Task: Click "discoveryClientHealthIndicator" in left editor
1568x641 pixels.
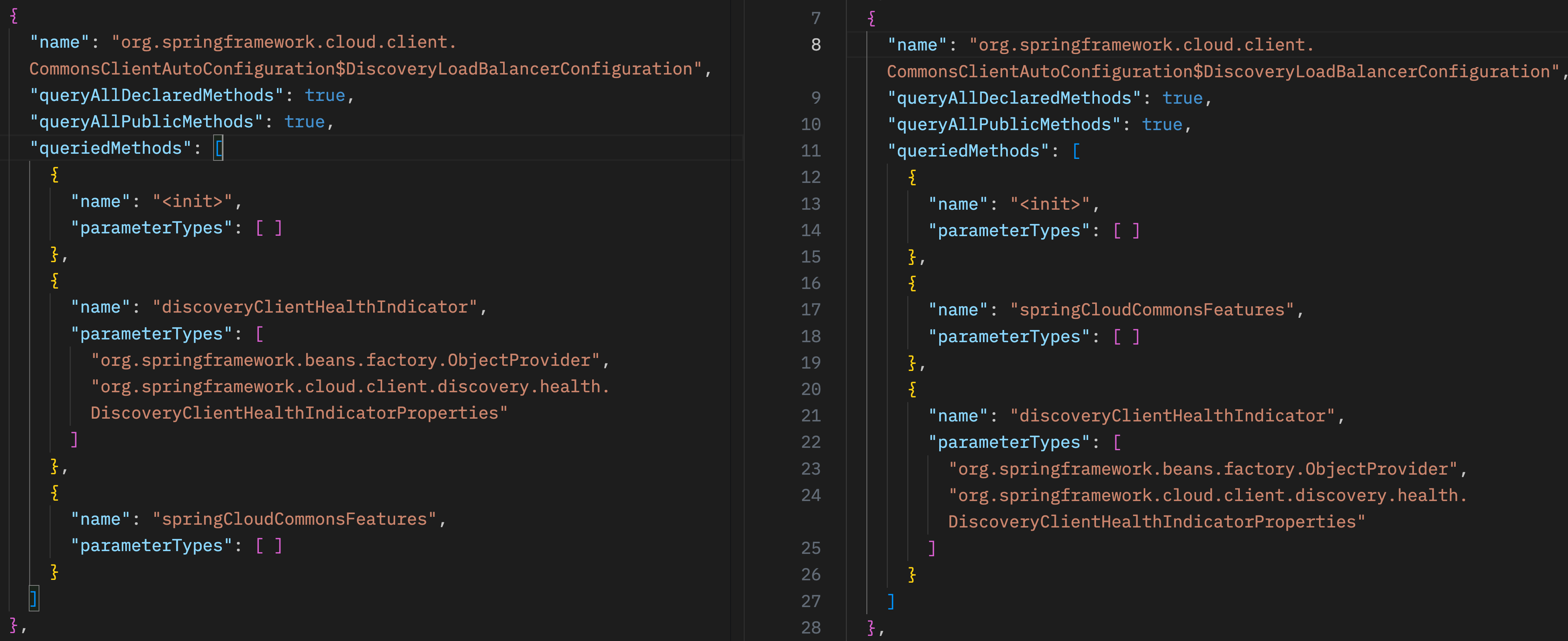Action: pos(315,307)
